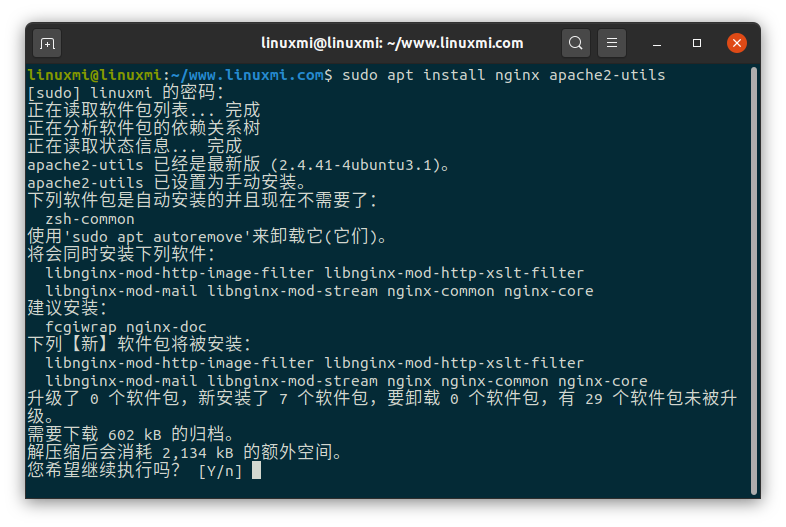Click the zsh-common package name

[x=90, y=219]
